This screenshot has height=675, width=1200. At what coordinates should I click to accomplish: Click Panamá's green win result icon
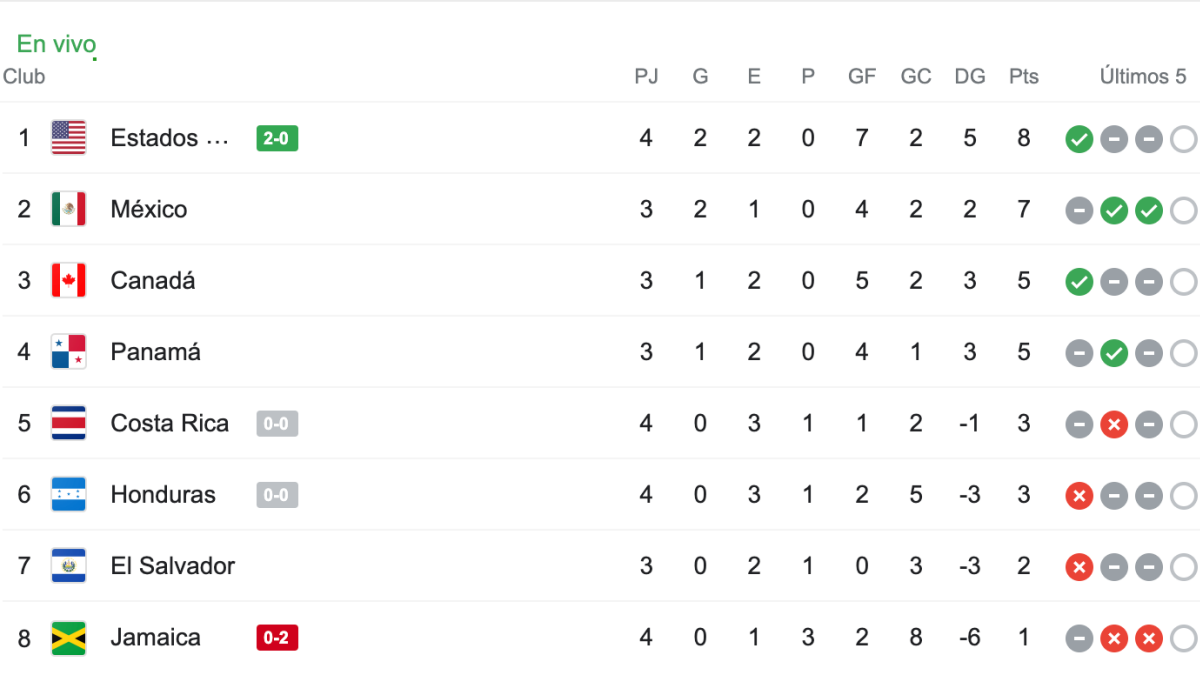[1114, 353]
